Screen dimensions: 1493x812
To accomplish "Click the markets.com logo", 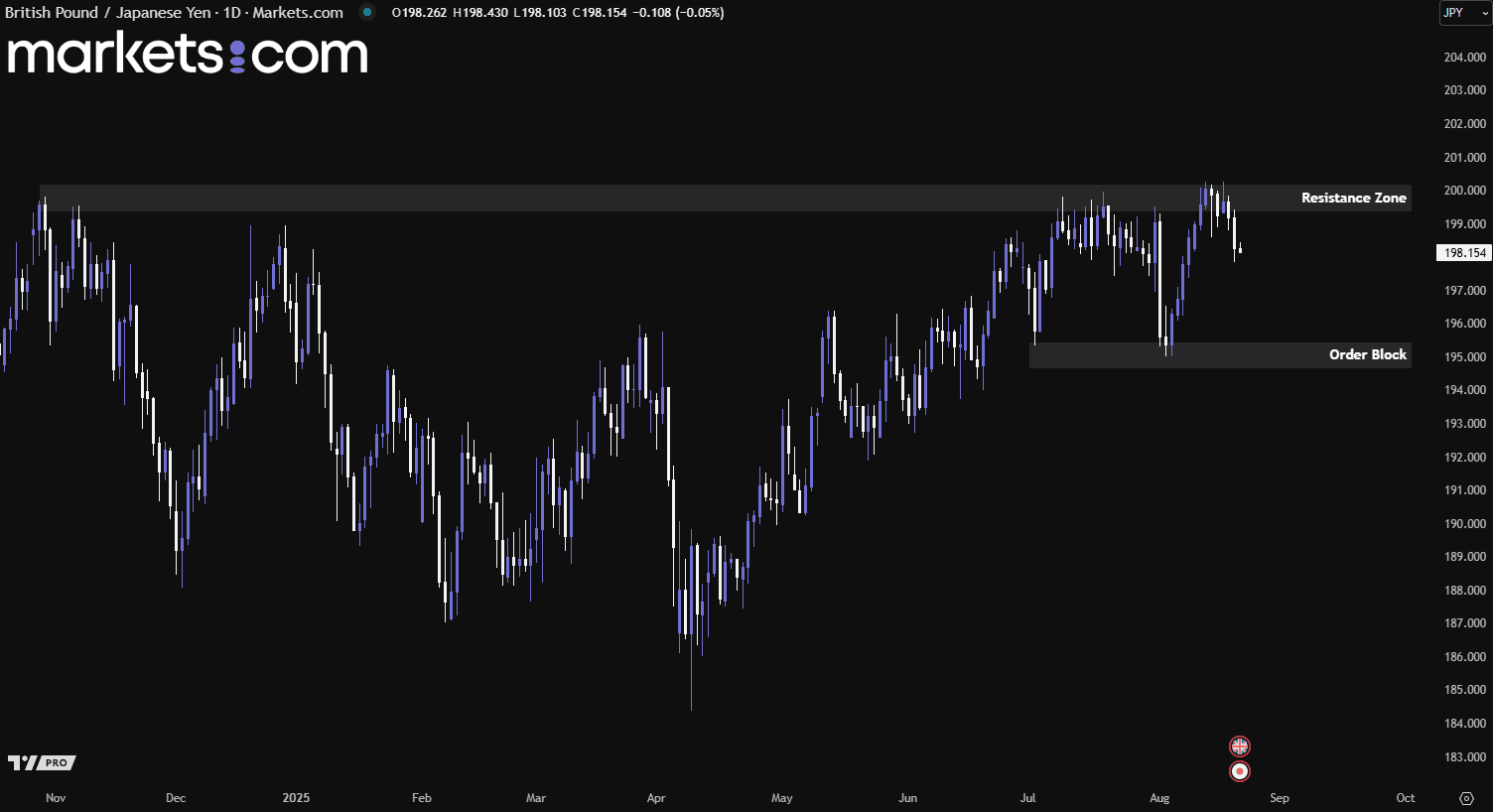I will click(x=188, y=54).
